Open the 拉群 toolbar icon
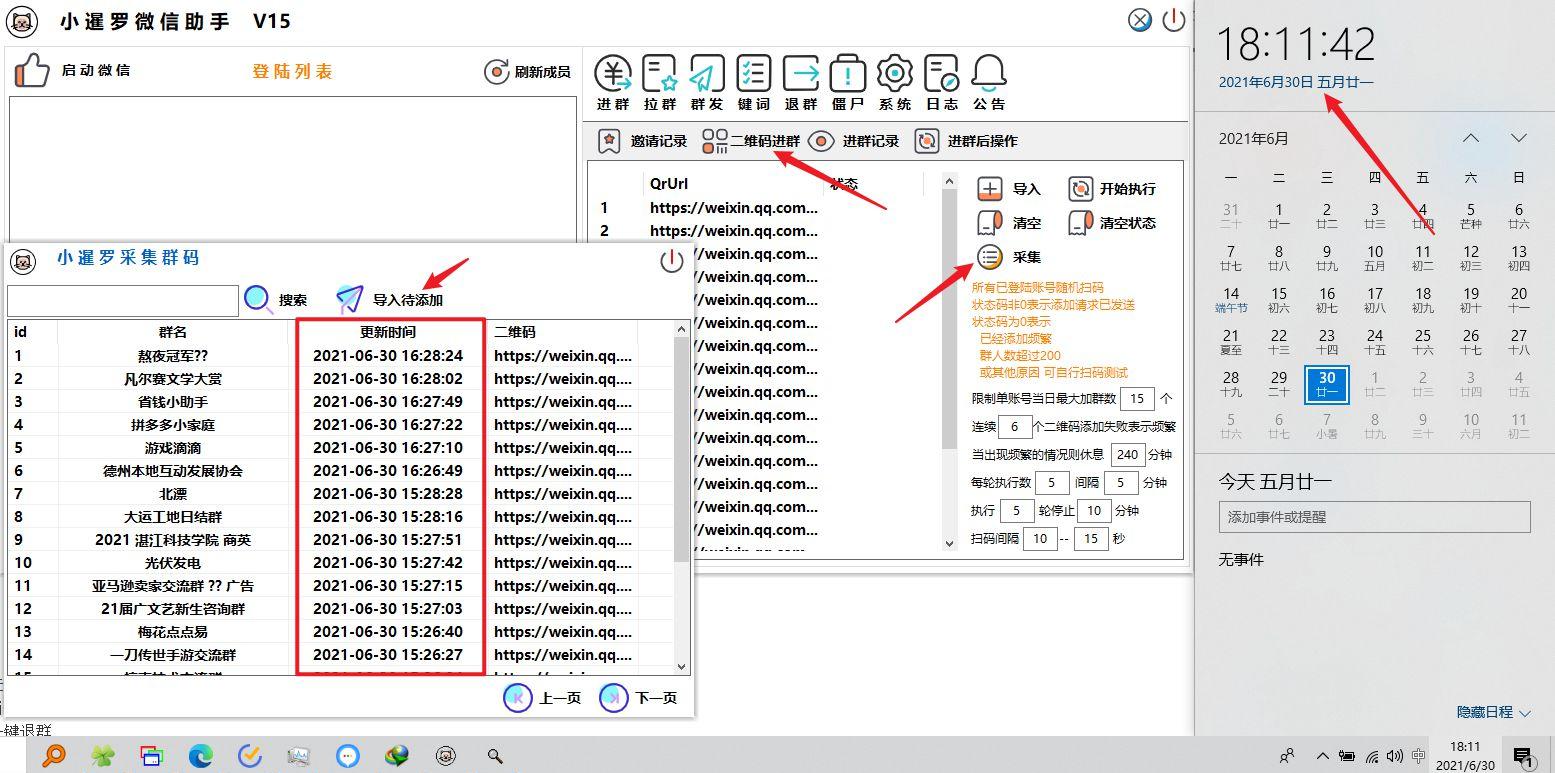 point(660,82)
